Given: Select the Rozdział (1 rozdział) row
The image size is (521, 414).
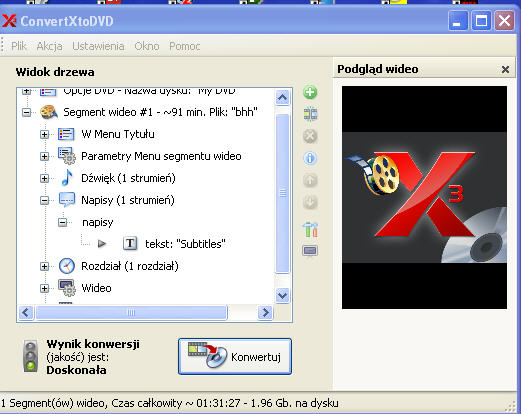Looking at the screenshot, I should (x=130, y=266).
